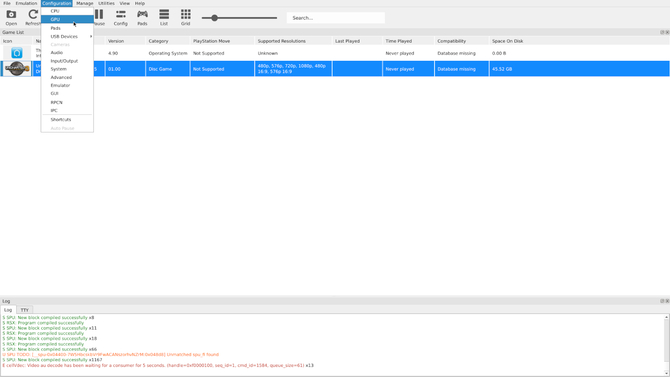Click the Pause toolbar icon

99,18
